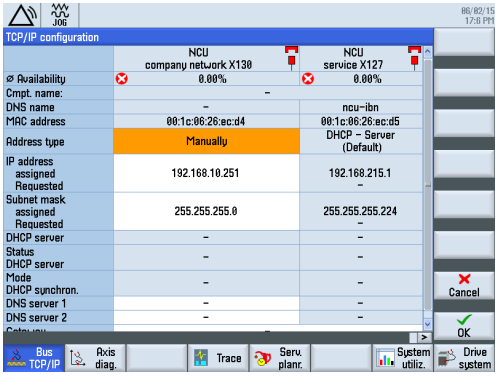
Task: Open Drive system softkey
Action: point(464,358)
